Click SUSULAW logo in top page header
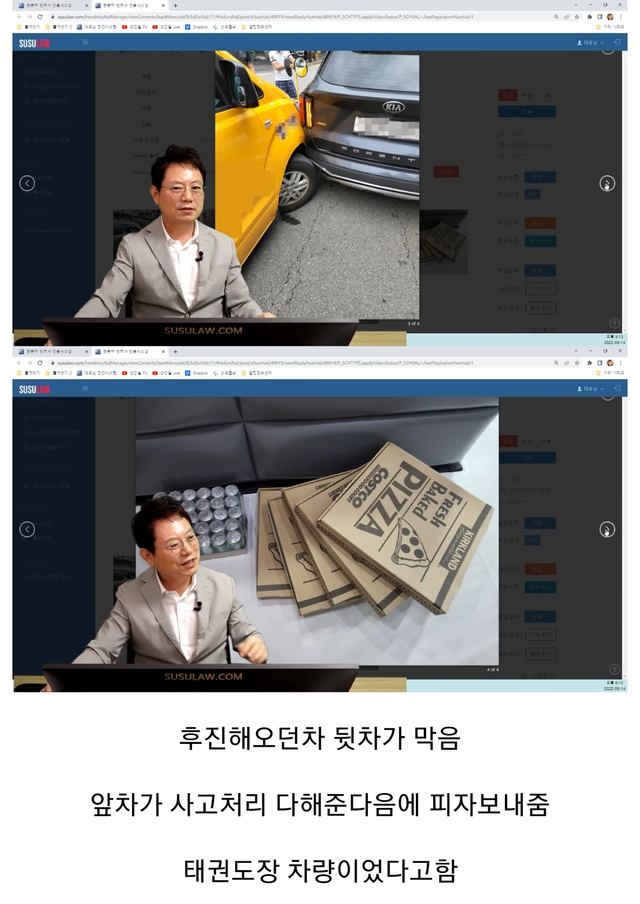 pyautogui.click(x=34, y=43)
